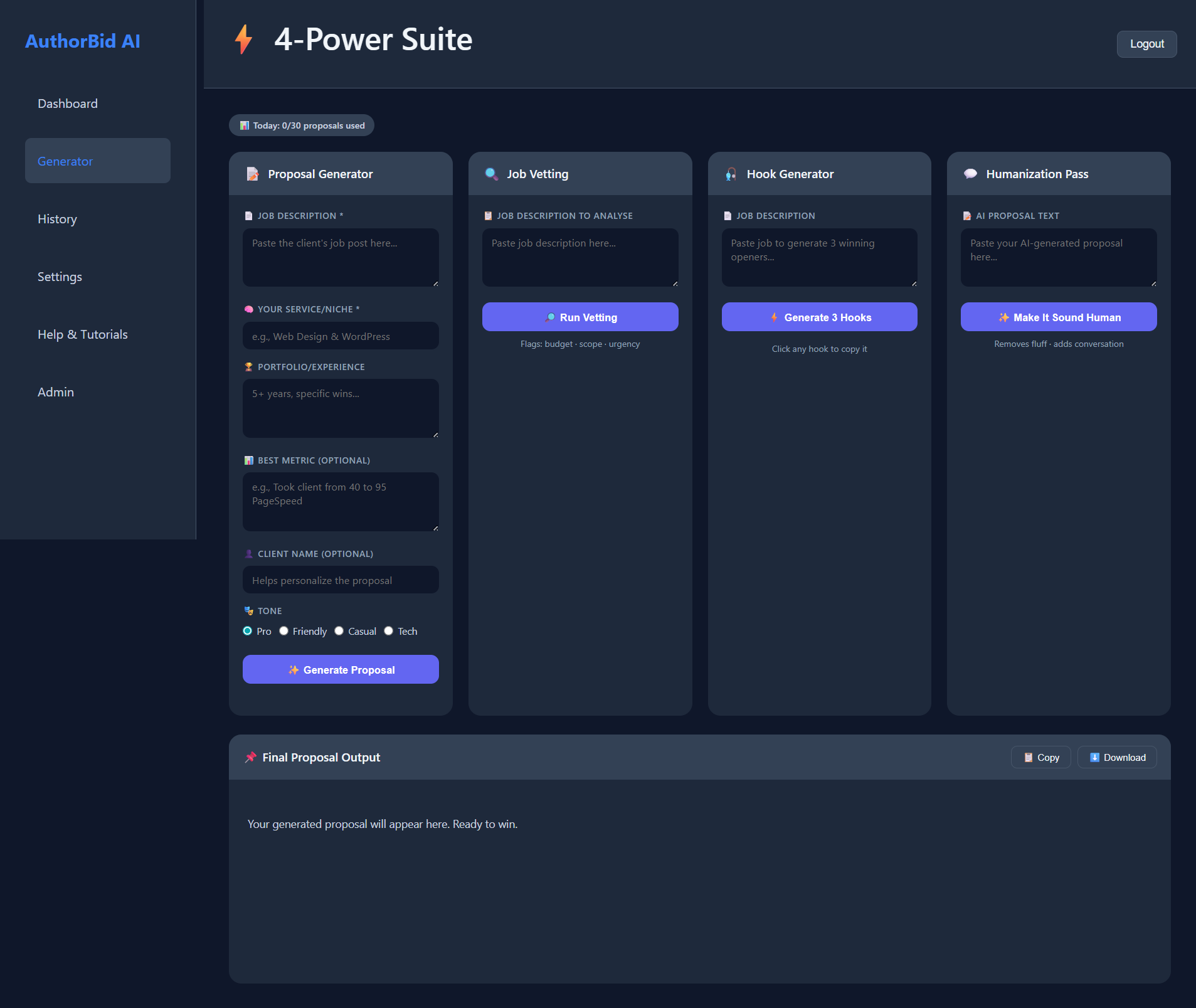Open Settings from the sidebar
Image resolution: width=1196 pixels, height=1008 pixels.
coord(98,277)
